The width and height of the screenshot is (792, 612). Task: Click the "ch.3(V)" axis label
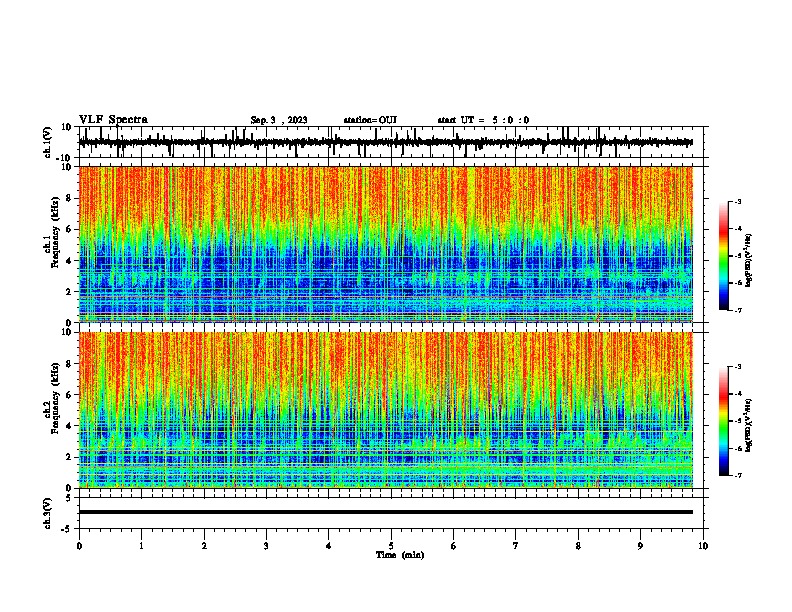[x=48, y=513]
